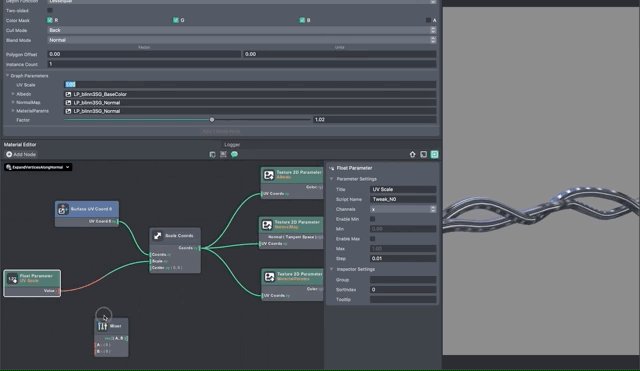Click the Add Node button

21,154
